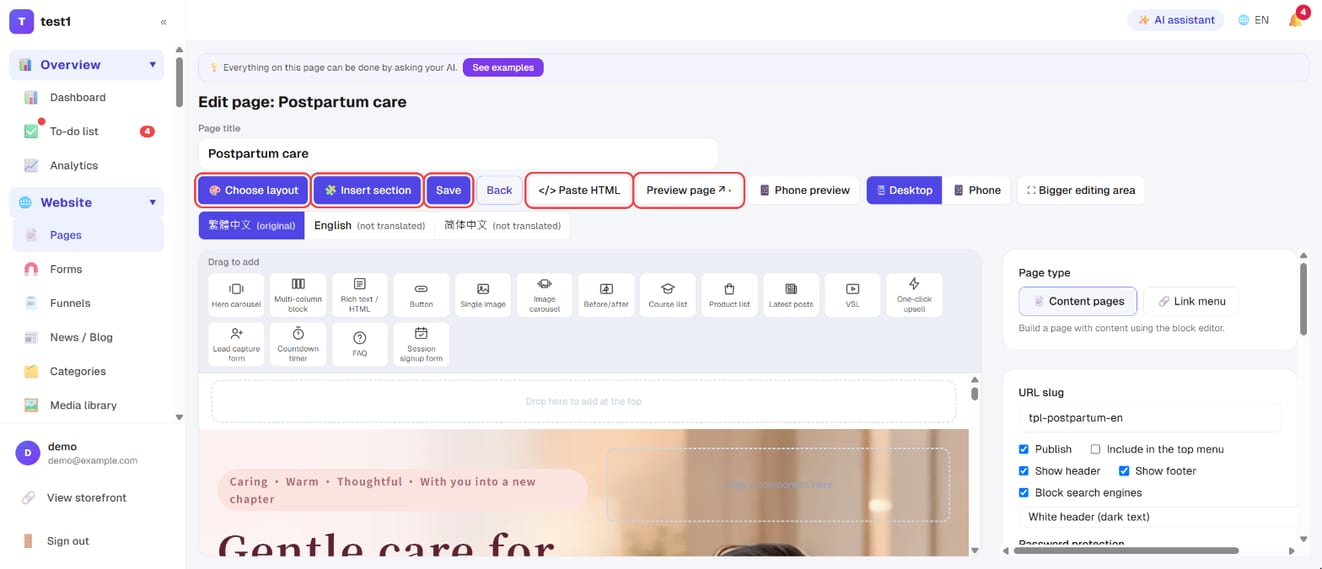The width and height of the screenshot is (1322, 569).
Task: Switch to the English translation tab
Action: click(369, 225)
